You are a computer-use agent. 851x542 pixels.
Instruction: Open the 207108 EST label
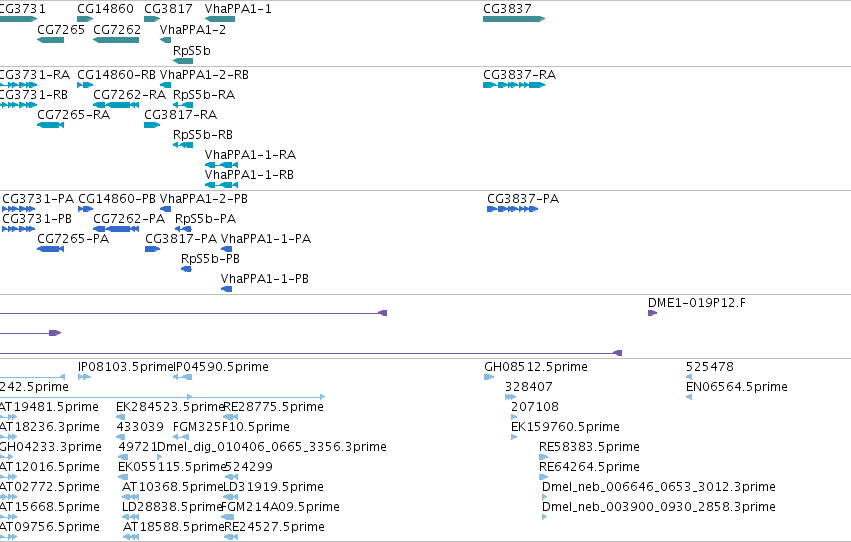pyautogui.click(x=535, y=407)
